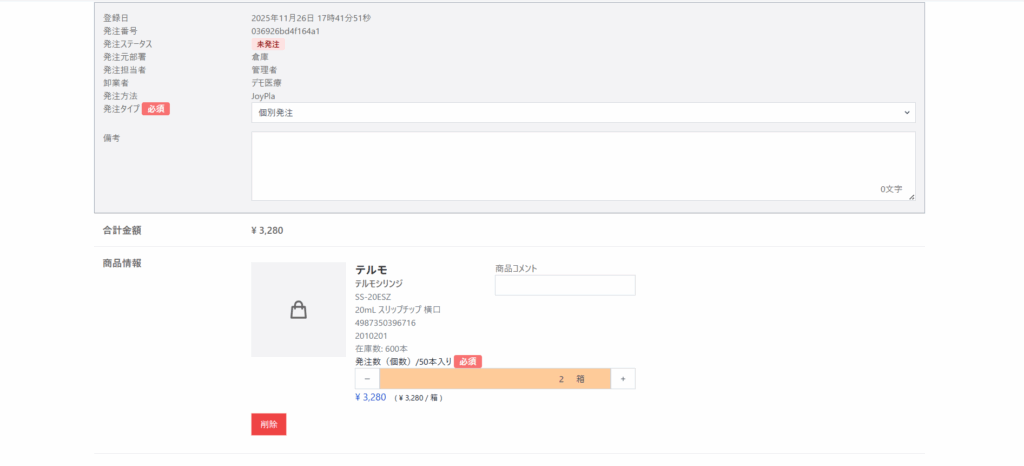Grab the 備考 textarea resize handle
The height and width of the screenshot is (466, 1024).
[911, 196]
